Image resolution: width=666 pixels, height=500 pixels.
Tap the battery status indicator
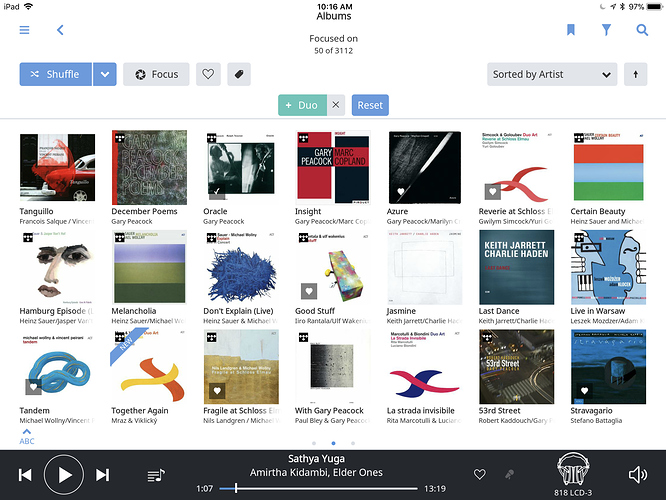(x=654, y=6)
